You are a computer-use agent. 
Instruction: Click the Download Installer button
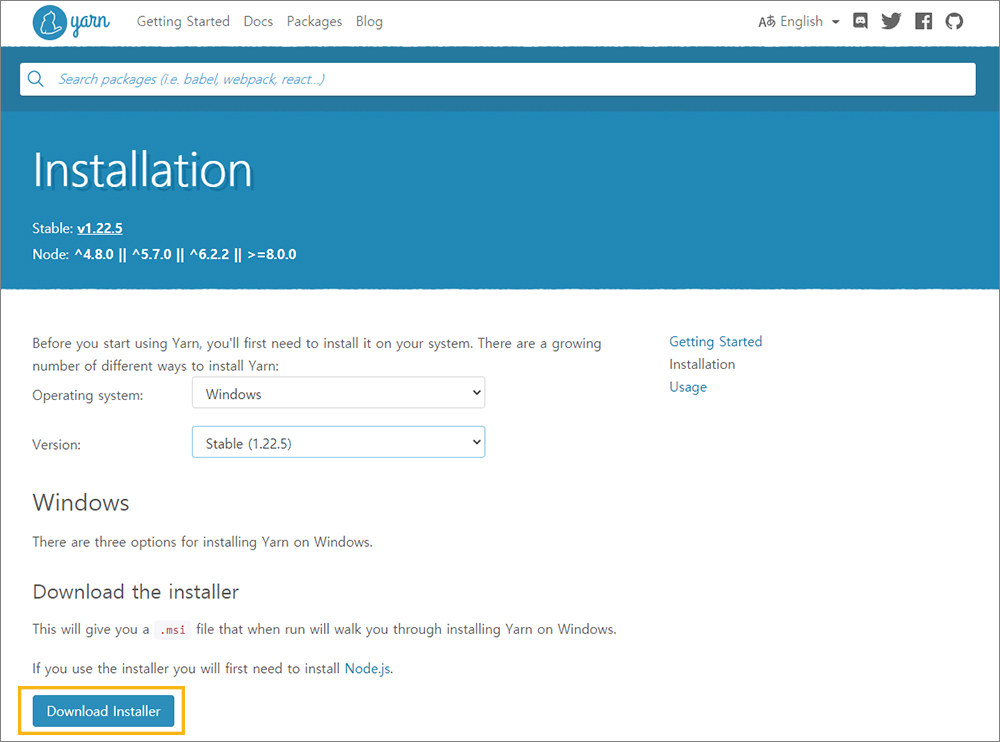[x=103, y=711]
